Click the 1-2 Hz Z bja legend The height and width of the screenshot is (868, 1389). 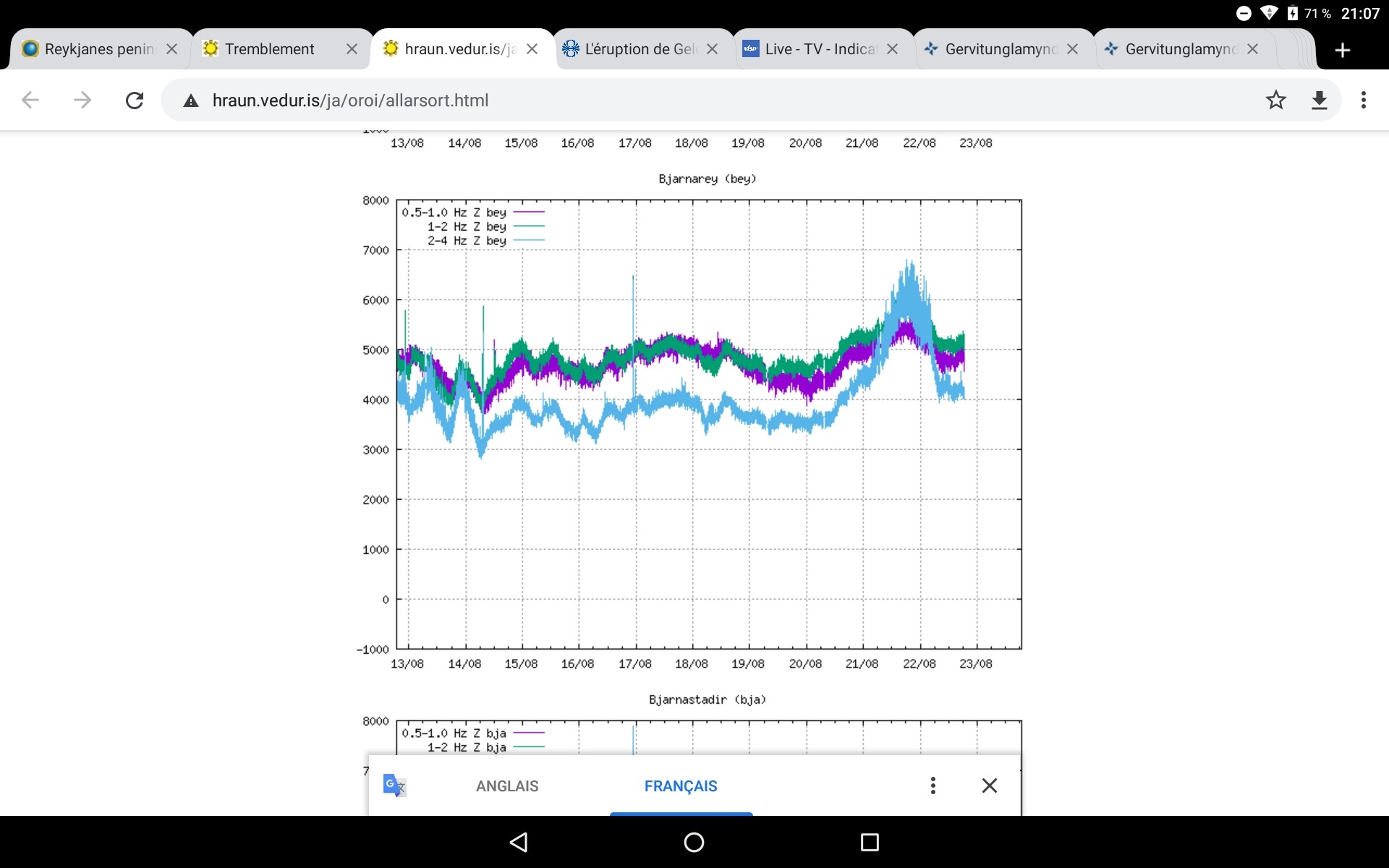point(485,747)
